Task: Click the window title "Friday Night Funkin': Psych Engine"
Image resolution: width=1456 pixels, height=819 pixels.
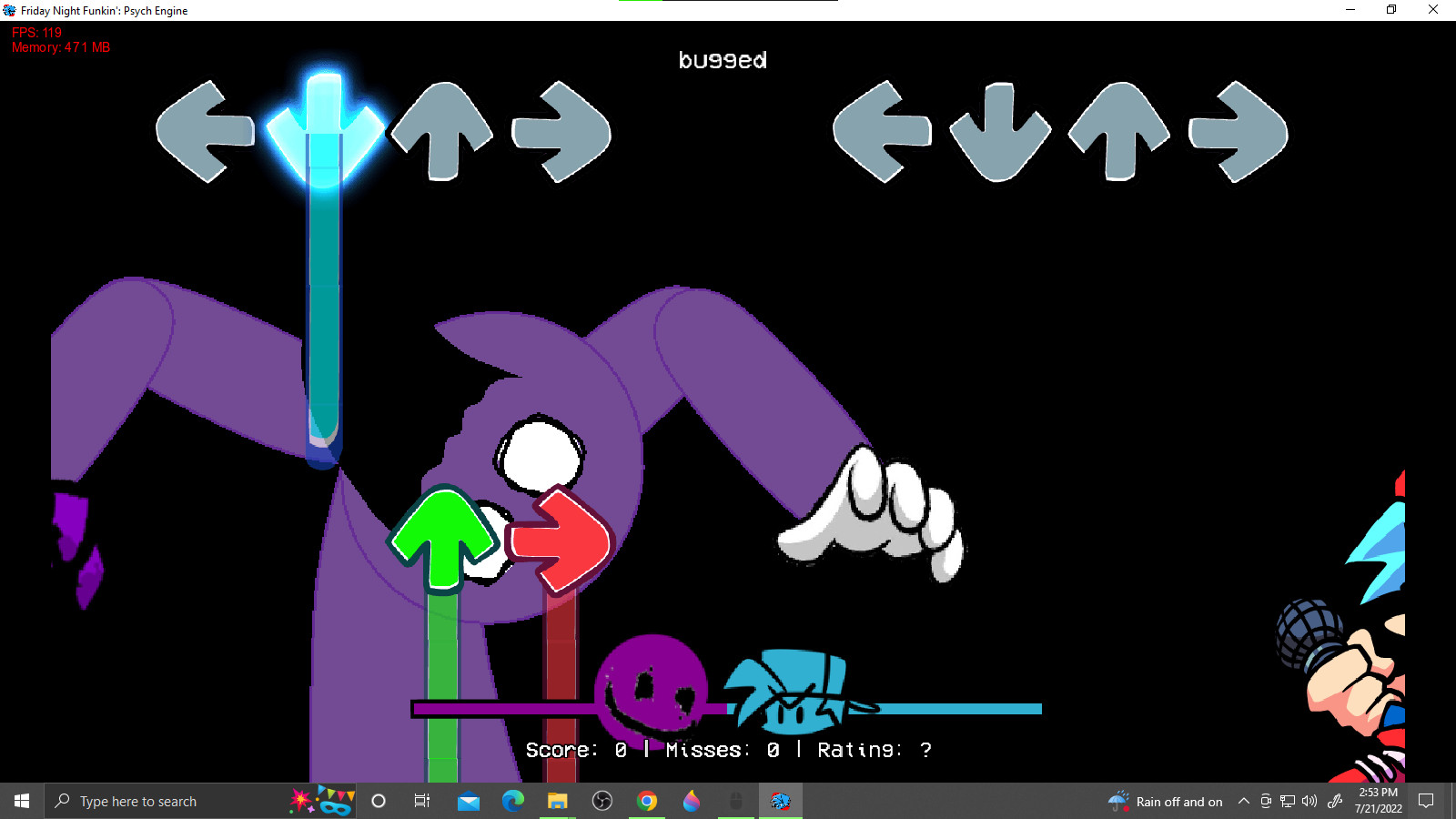Action: (105, 11)
